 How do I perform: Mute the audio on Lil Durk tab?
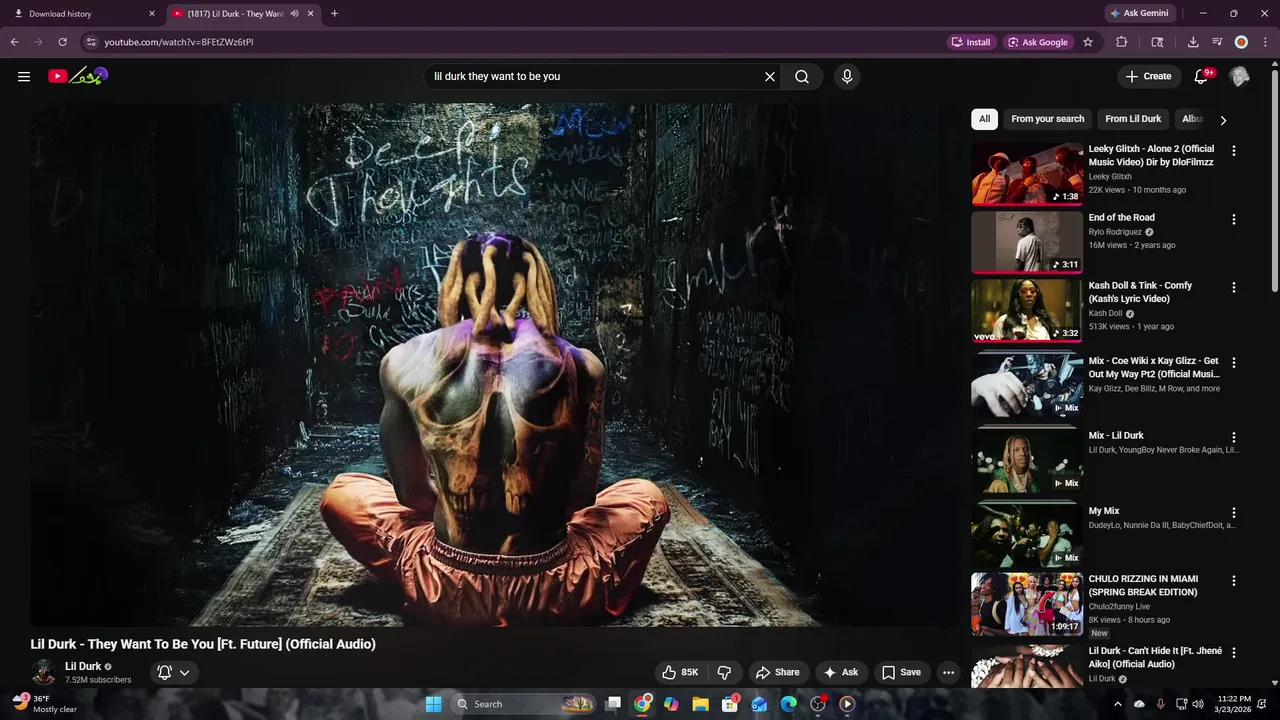(x=294, y=14)
